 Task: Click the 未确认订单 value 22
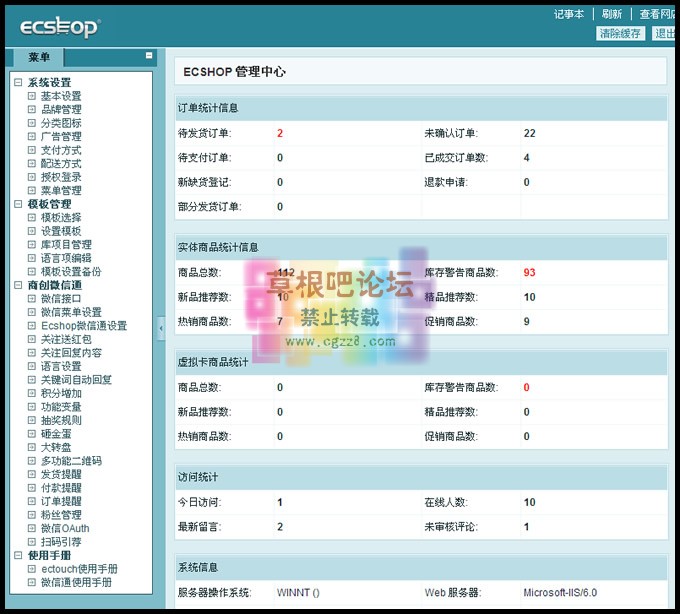pos(529,133)
